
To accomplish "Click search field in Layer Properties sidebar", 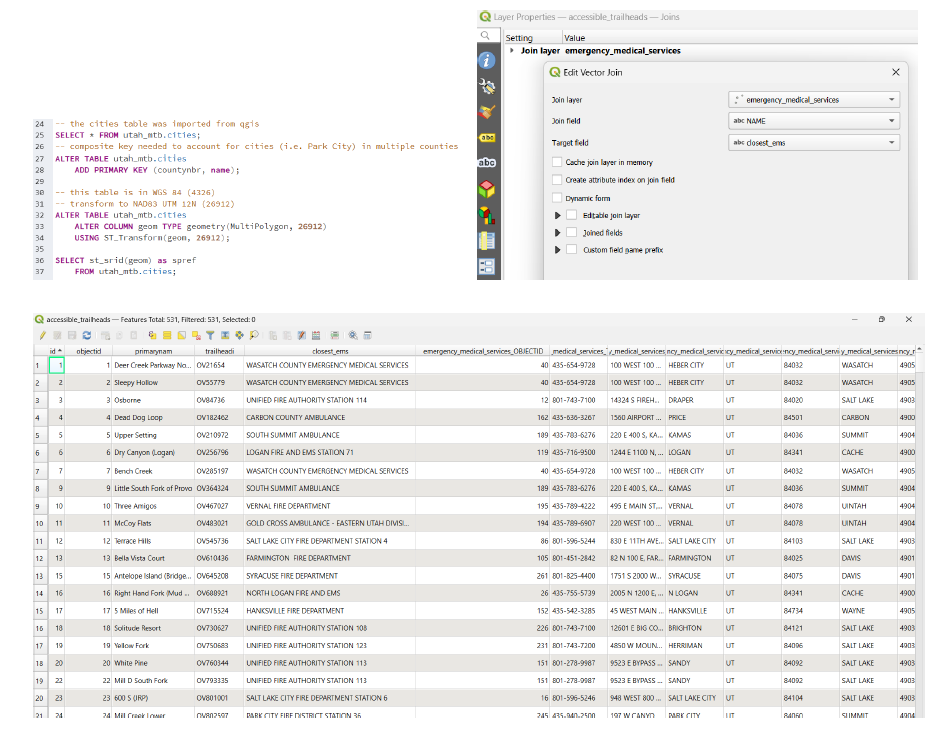I will 489,36.
